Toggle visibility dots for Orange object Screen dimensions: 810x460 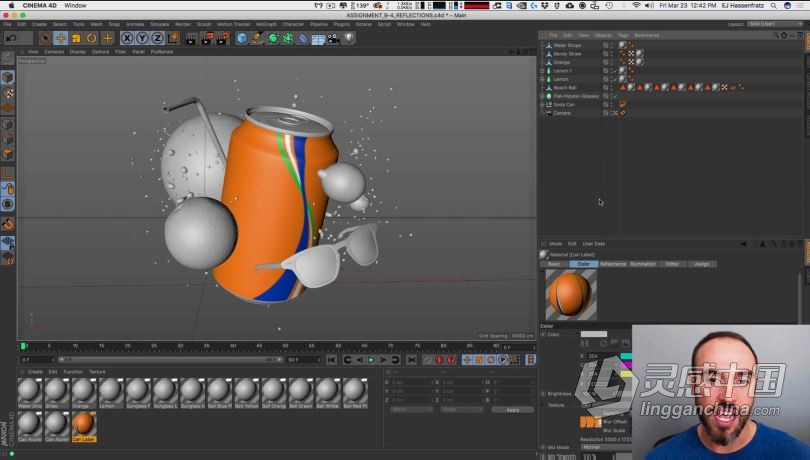(612, 62)
